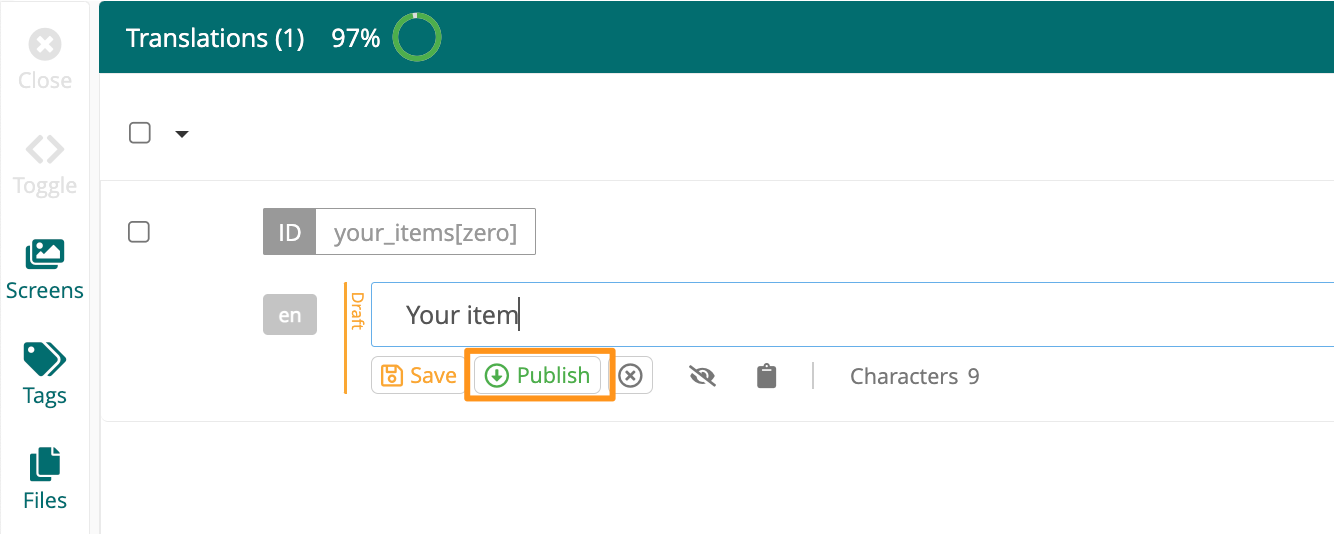1334x534 pixels.
Task: Expand the bulk selection dropdown arrow
Action: coord(182,133)
